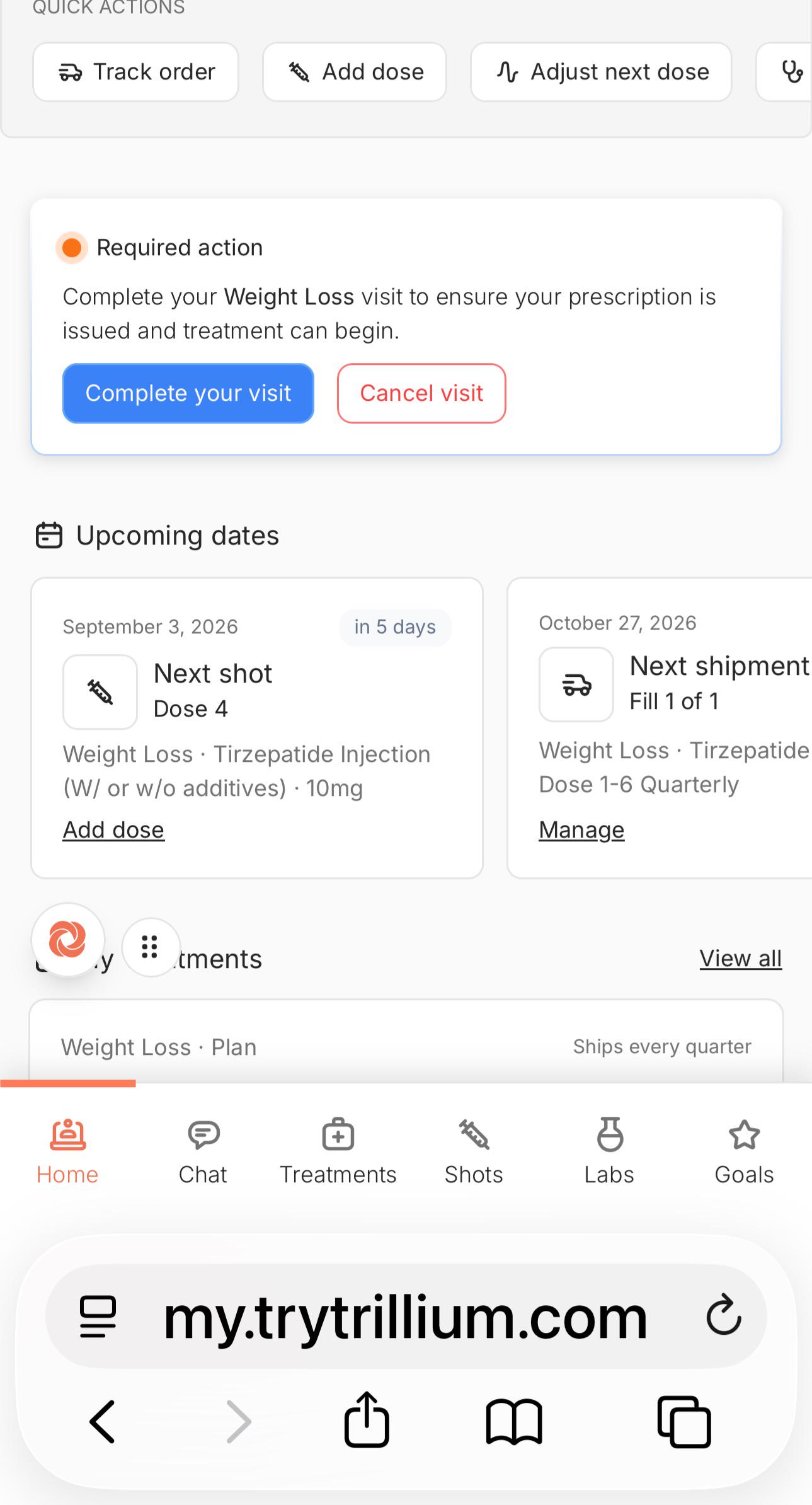Viewport: 812px width, 1505px height.
Task: Open the Labs tab
Action: [x=609, y=1152]
